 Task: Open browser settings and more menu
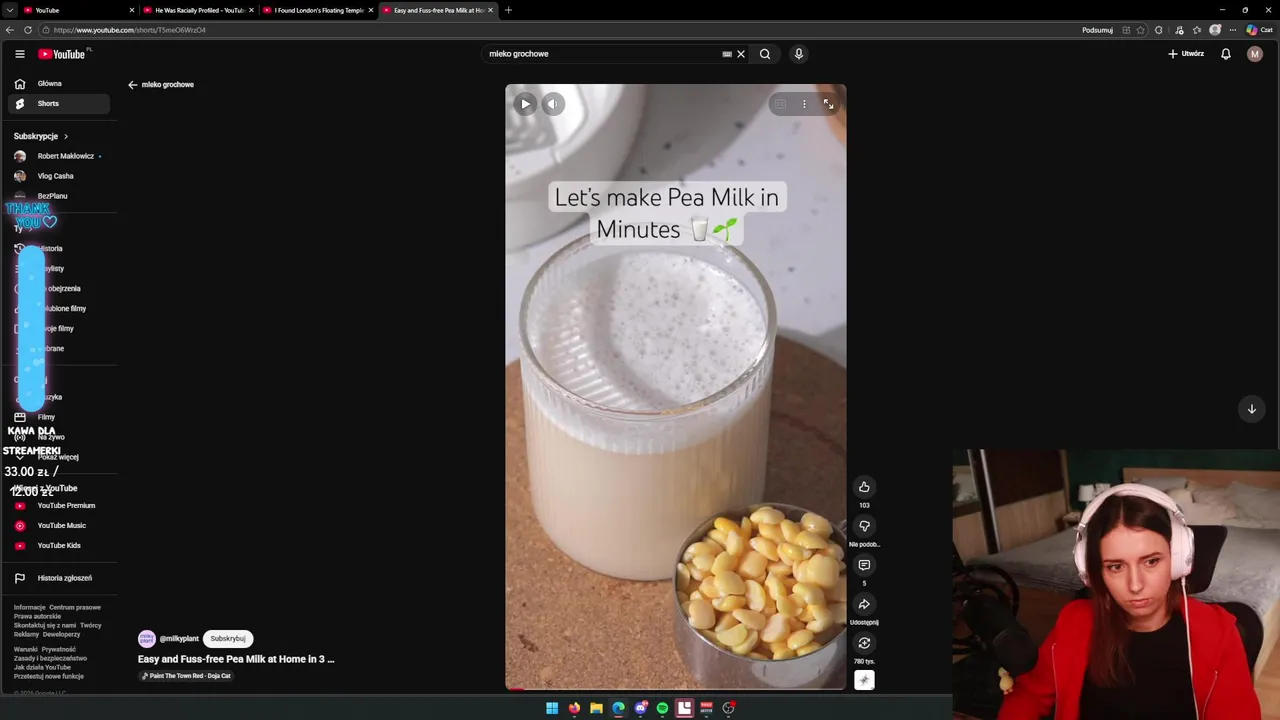click(1233, 30)
